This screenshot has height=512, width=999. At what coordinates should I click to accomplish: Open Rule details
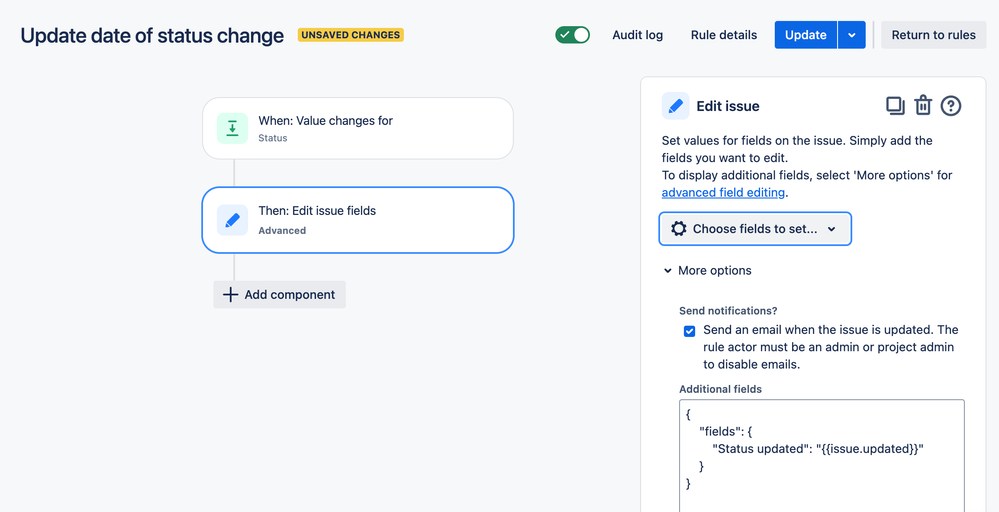tap(724, 35)
